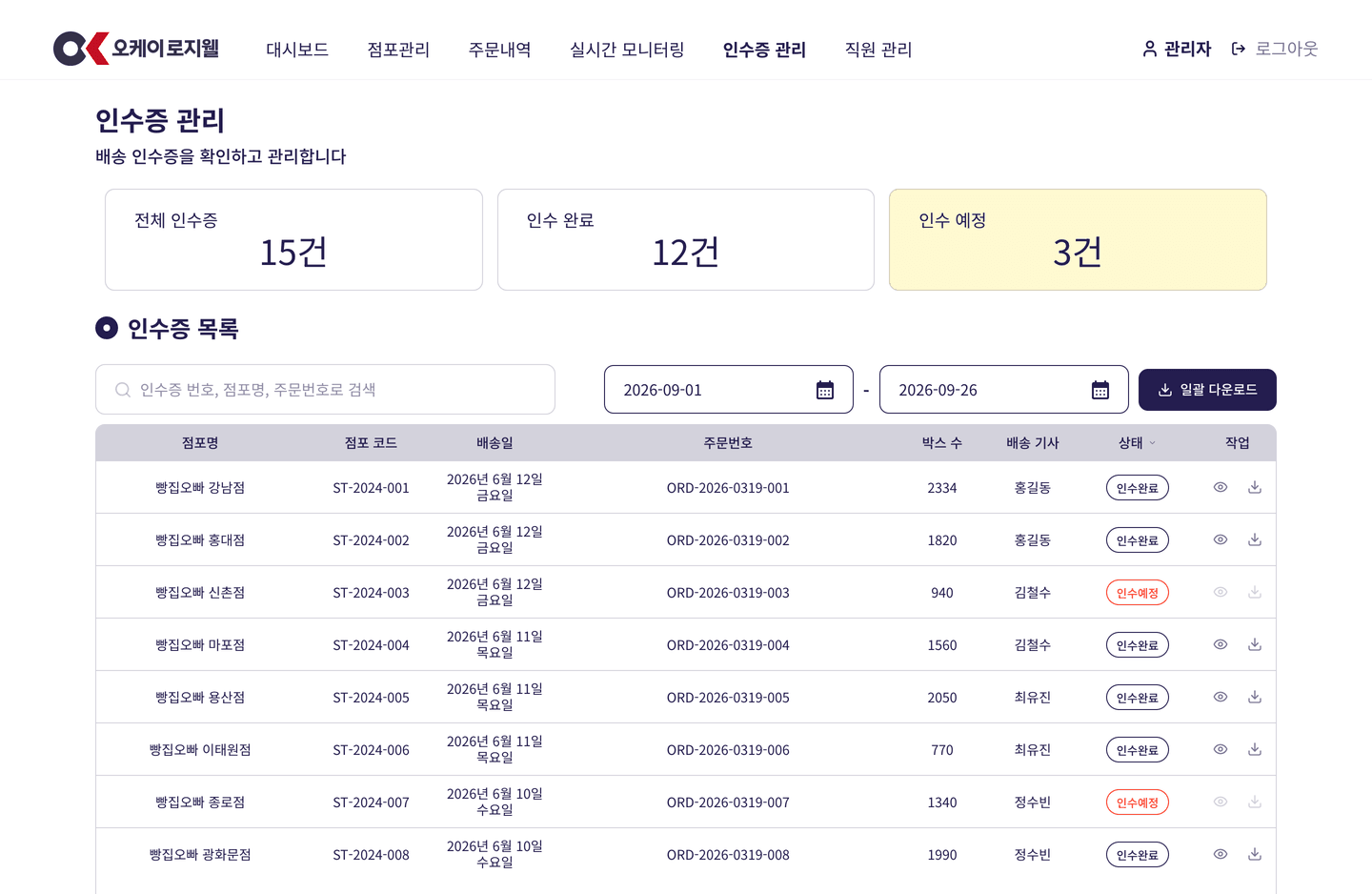This screenshot has width=1372, height=894.
Task: Select the 인수증 관리 menu item
Action: [x=764, y=50]
